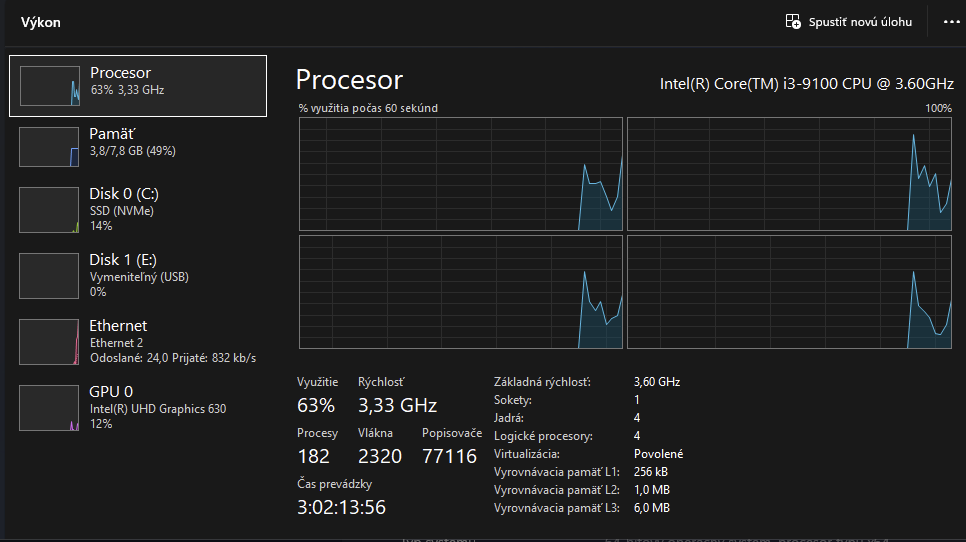Click the top-right CPU core graph
Screen dimensions: 966x542
click(x=789, y=174)
